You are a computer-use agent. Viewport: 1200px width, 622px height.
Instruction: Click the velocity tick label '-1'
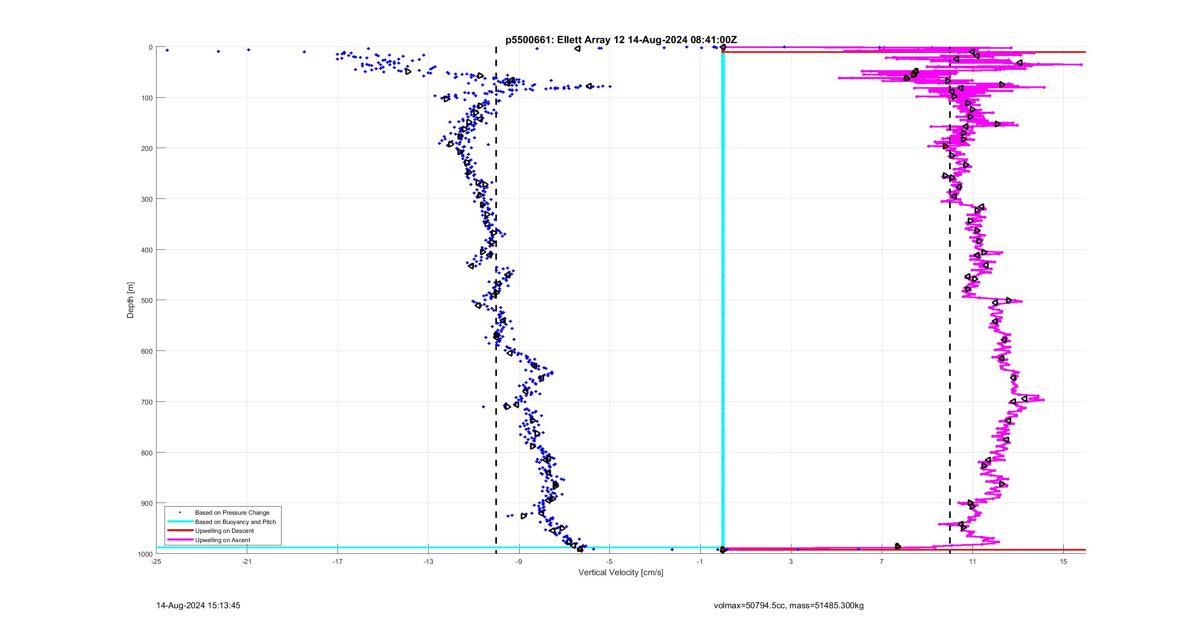tap(700, 562)
